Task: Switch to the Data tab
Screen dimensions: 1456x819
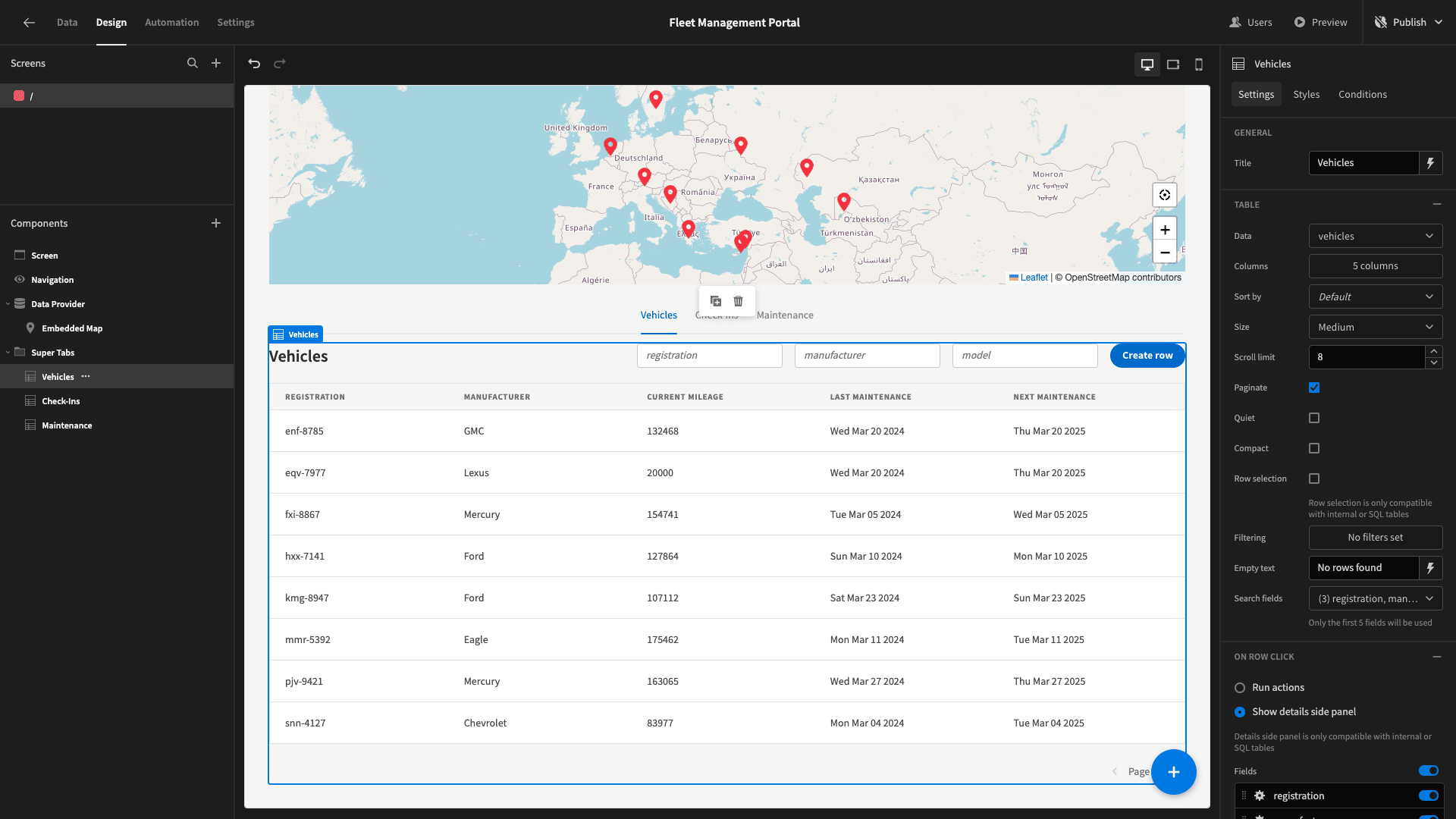Action: (x=67, y=23)
